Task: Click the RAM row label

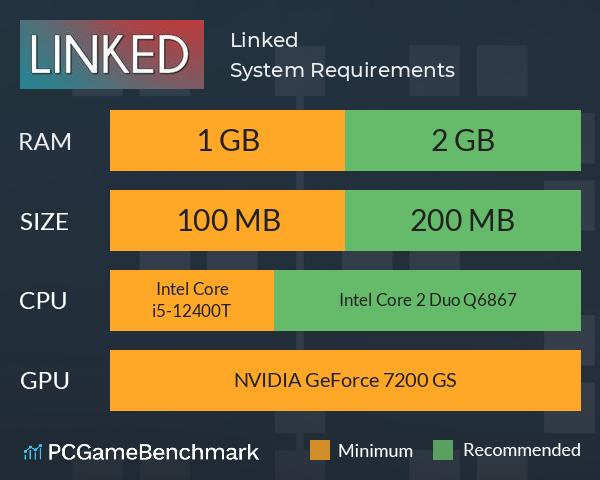Action: pos(45,142)
